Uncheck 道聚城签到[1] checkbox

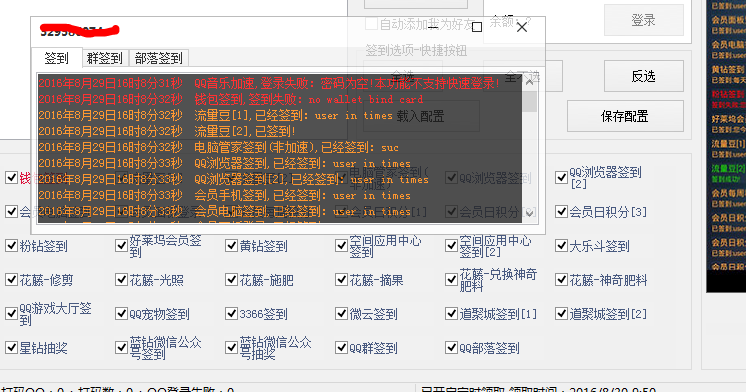click(451, 314)
